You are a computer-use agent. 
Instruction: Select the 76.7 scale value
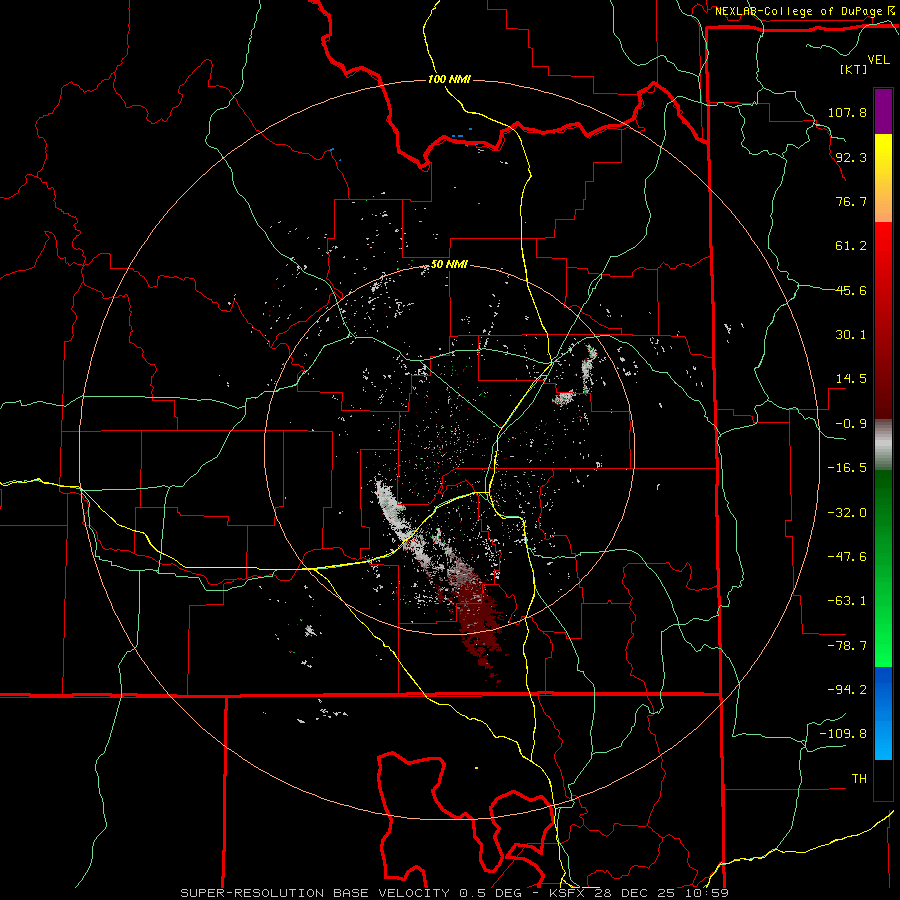(851, 201)
